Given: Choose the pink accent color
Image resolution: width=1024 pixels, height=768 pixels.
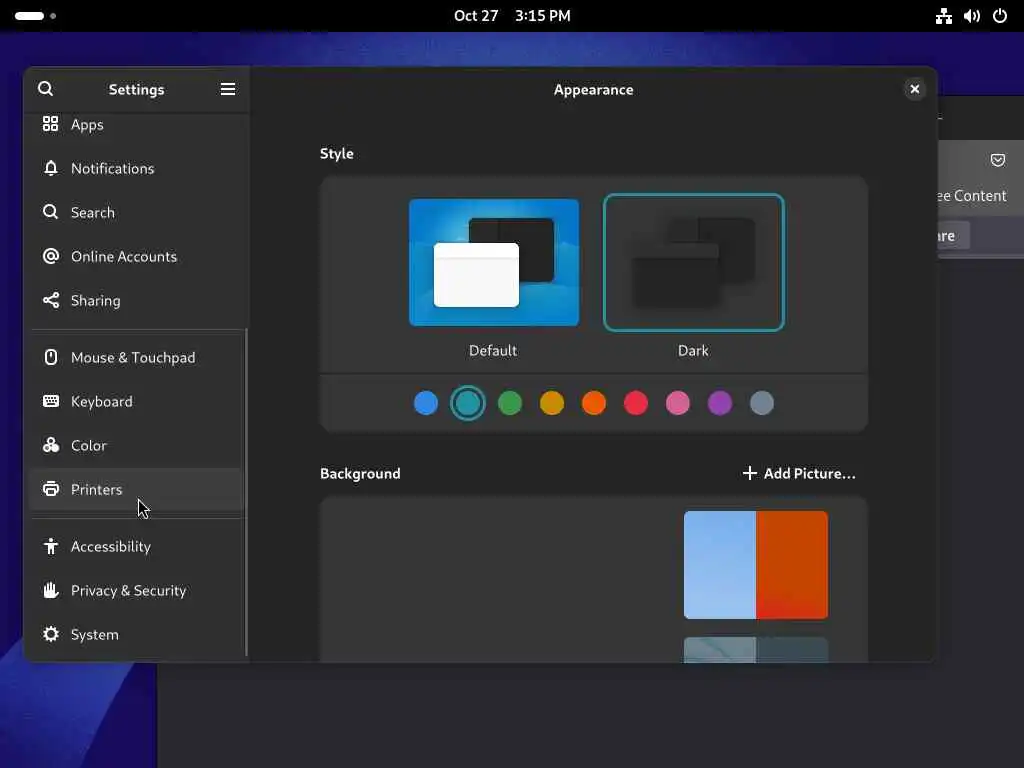Looking at the screenshot, I should [678, 403].
